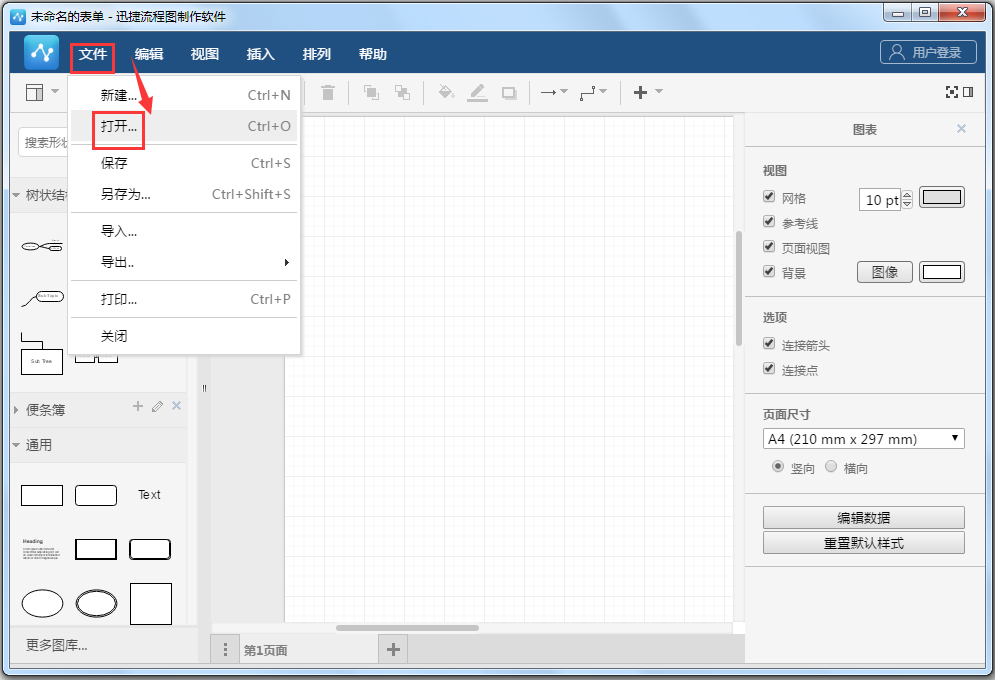Click the Send to Back icon

[403, 92]
